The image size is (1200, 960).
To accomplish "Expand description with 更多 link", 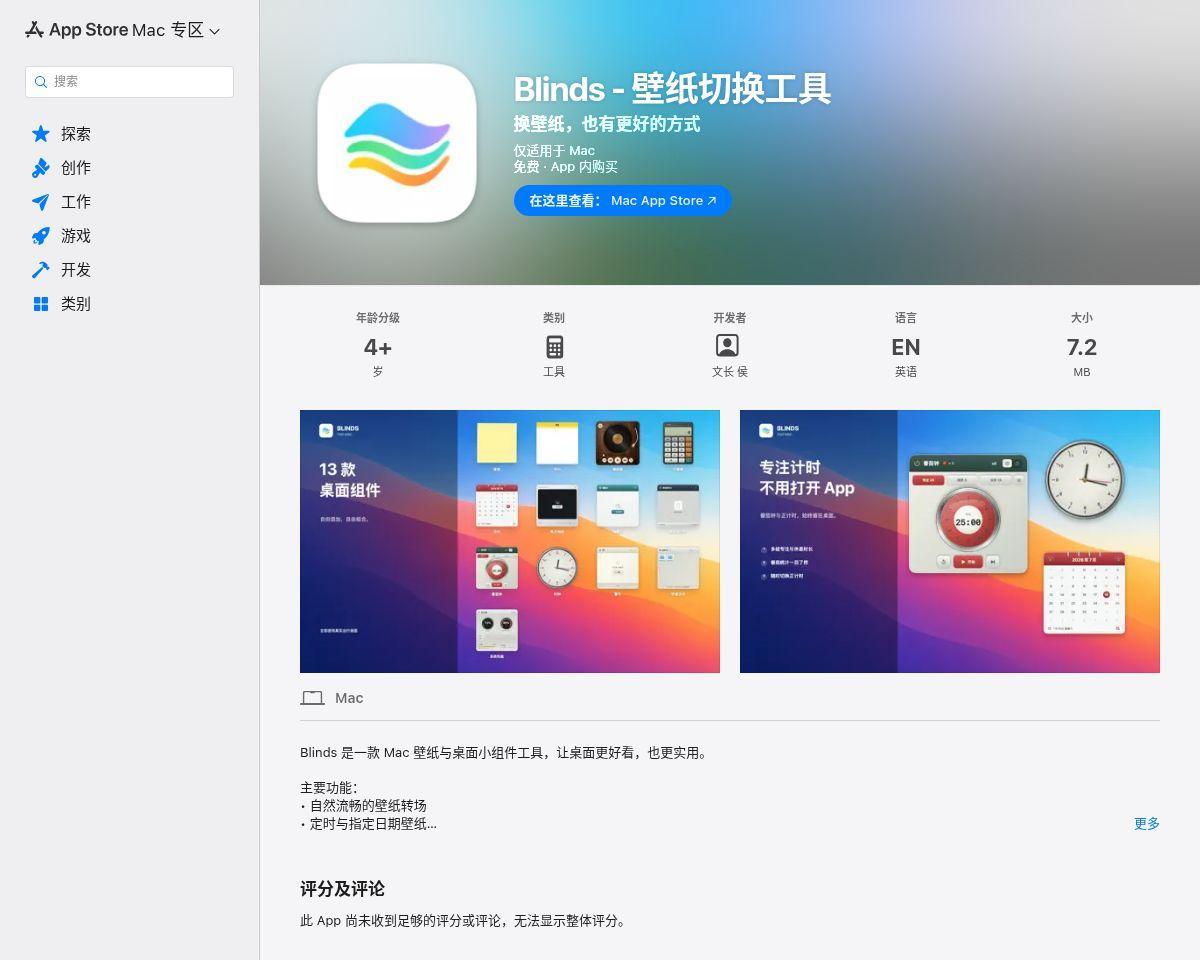I will click(x=1147, y=824).
